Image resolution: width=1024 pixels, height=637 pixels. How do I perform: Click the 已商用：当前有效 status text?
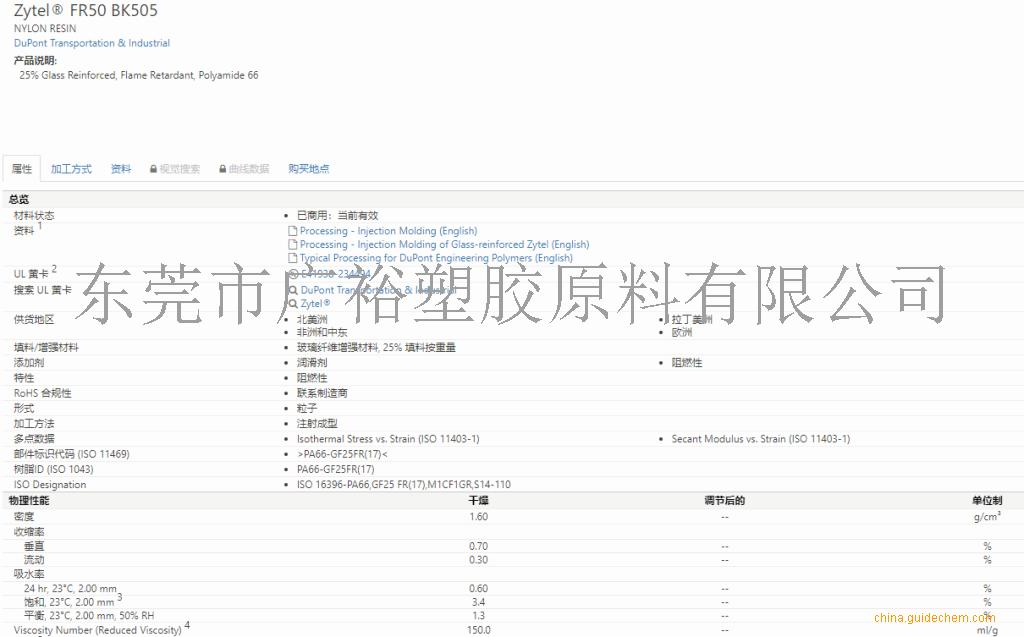[x=337, y=215]
